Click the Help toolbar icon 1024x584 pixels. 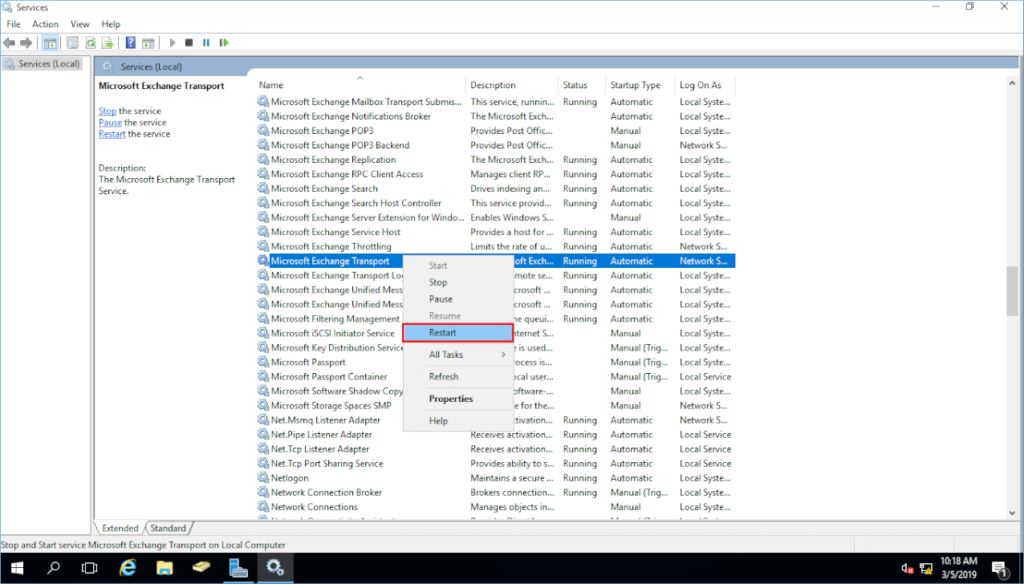tap(128, 42)
